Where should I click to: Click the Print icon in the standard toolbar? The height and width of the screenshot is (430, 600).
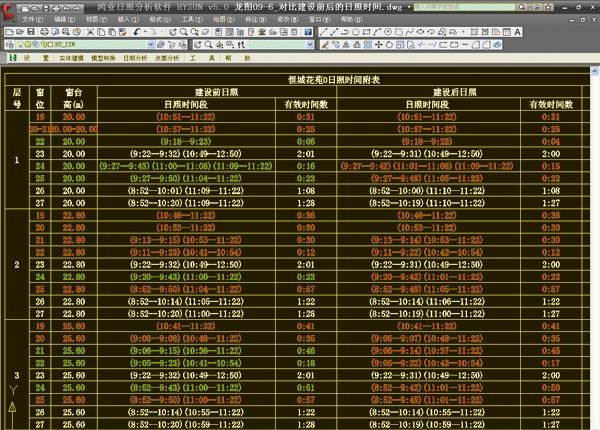click(x=44, y=32)
